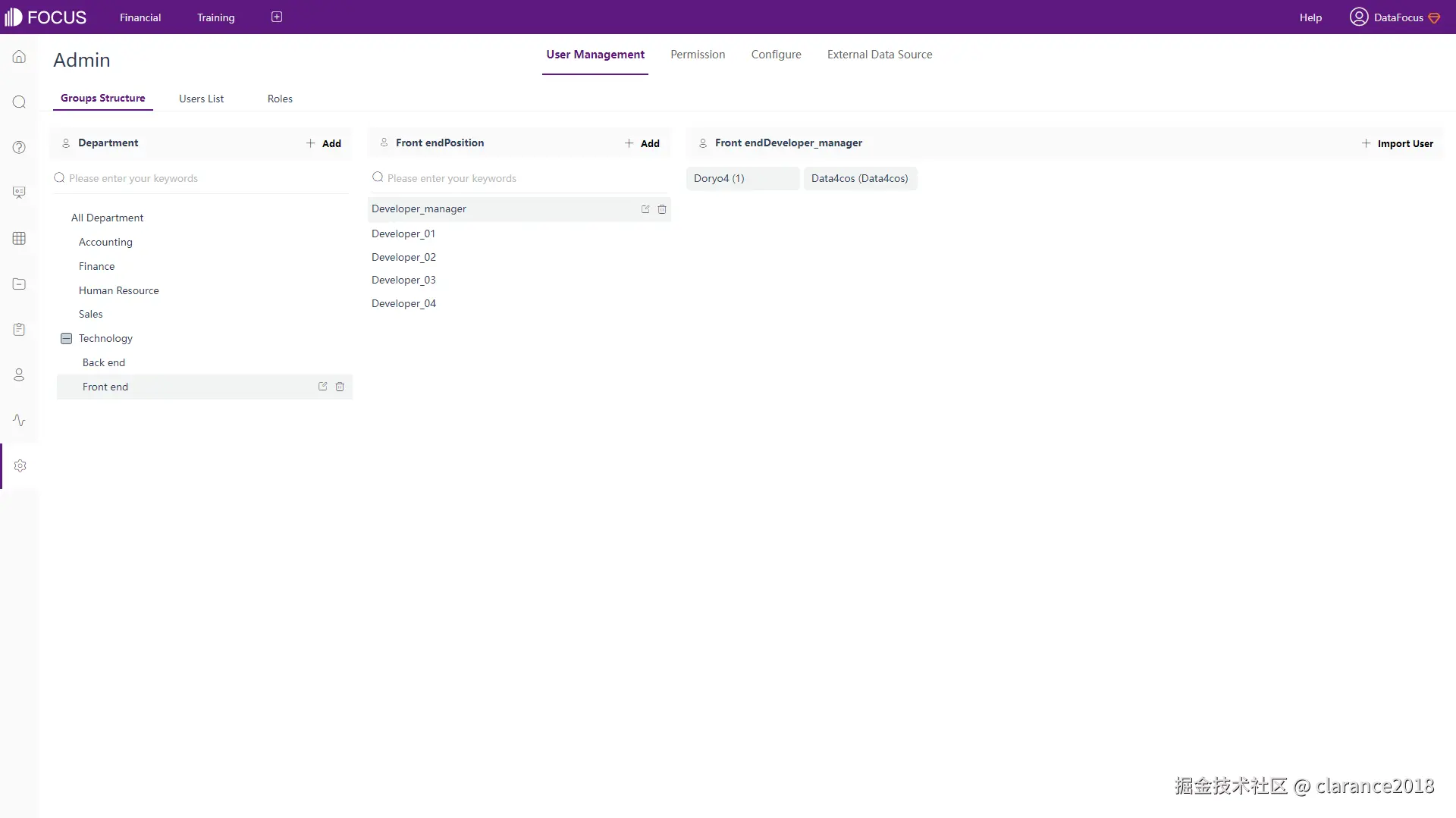Click the Data4cos (Data4cos) user chip
The width and height of the screenshot is (1456, 818).
[x=860, y=178]
